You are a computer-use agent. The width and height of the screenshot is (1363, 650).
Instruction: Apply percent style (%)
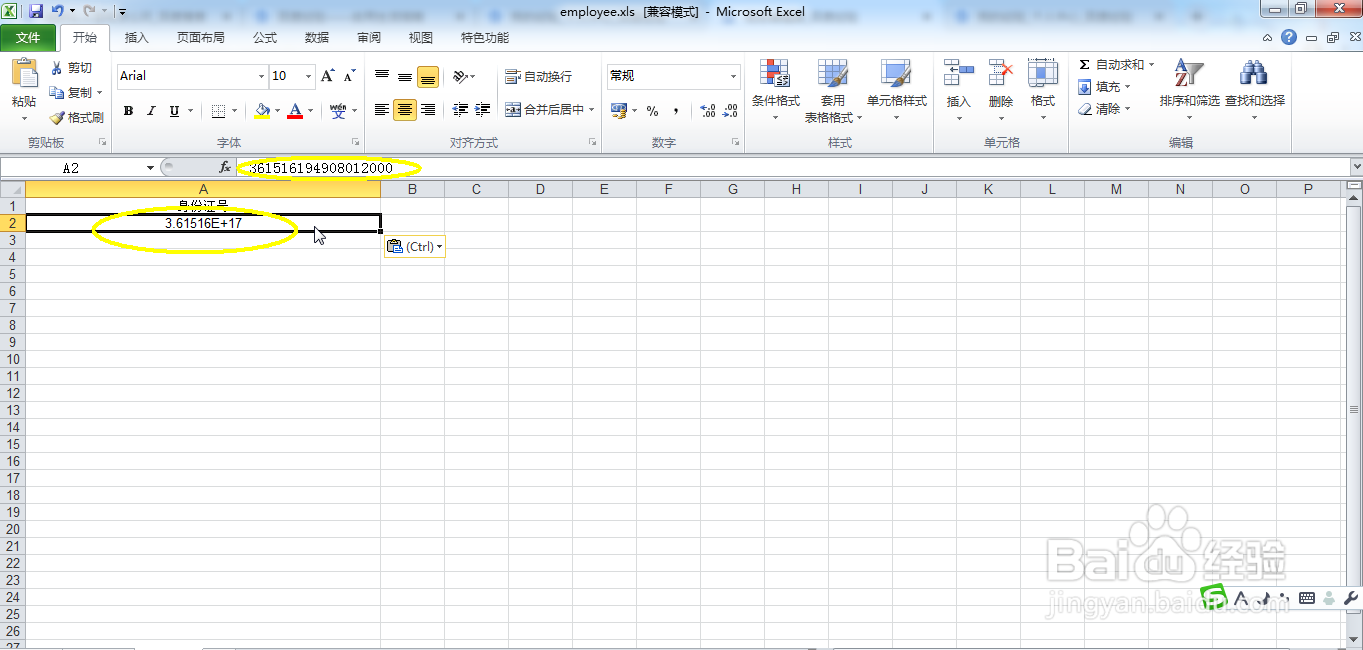pos(652,111)
